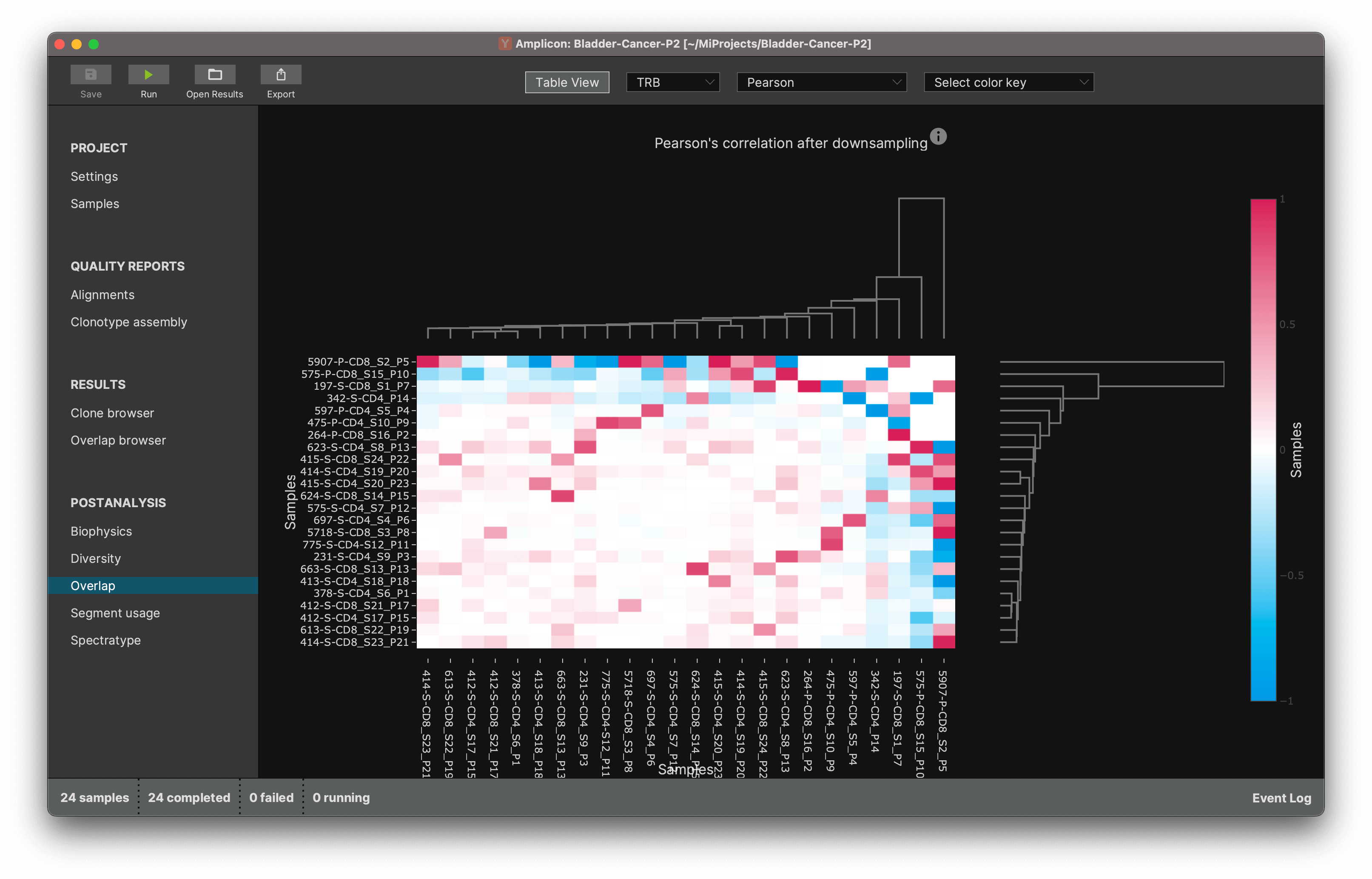Click the color scale gradient bar
Viewport: 1372px width, 879px height.
click(1263, 450)
